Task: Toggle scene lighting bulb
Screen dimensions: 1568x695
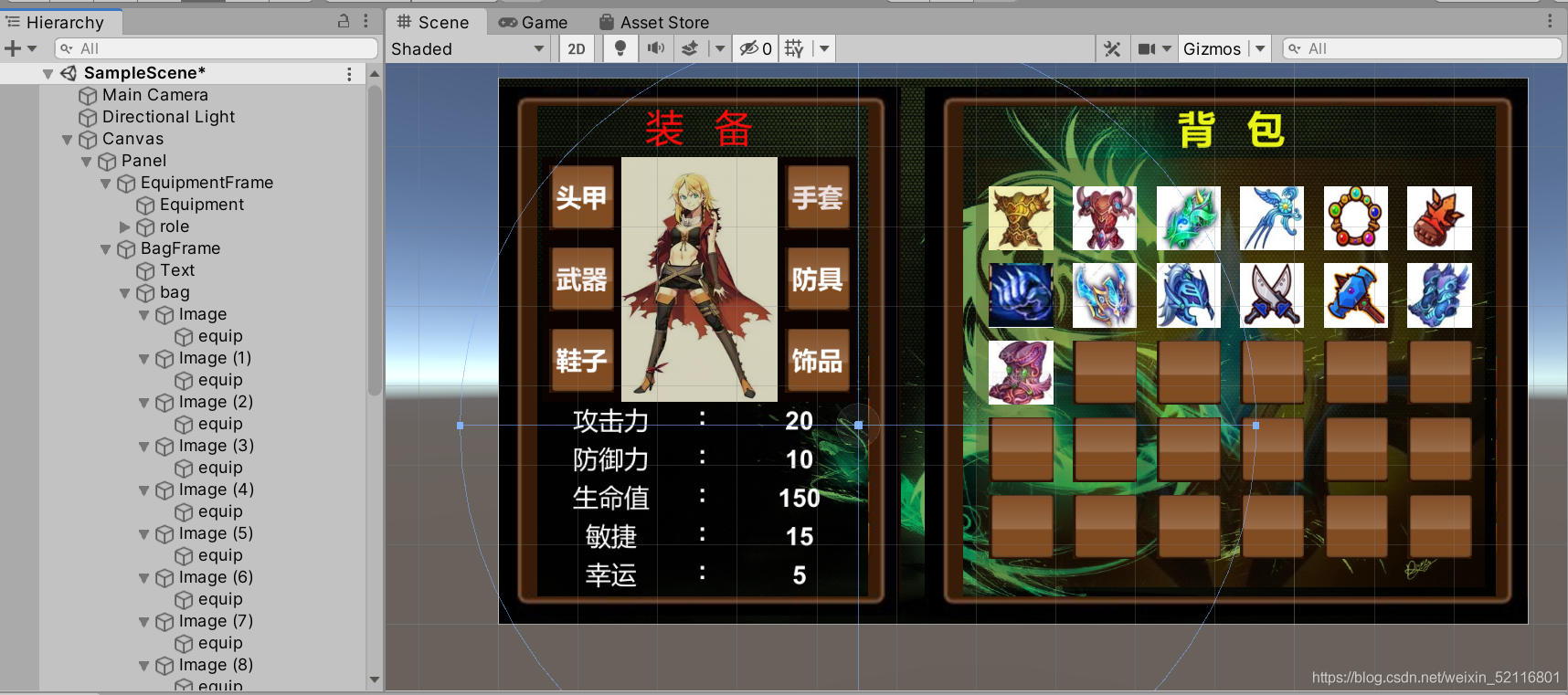Action: [620, 48]
